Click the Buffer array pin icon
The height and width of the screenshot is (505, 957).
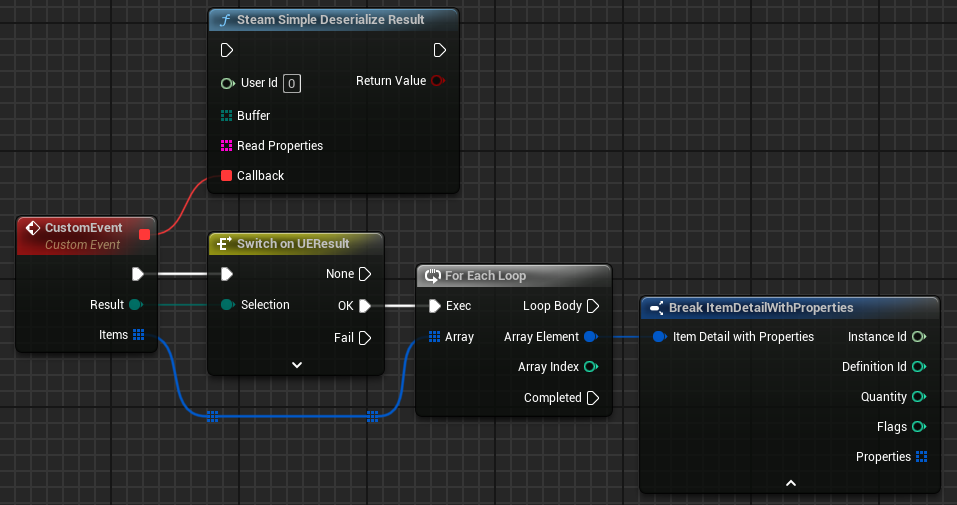226,116
